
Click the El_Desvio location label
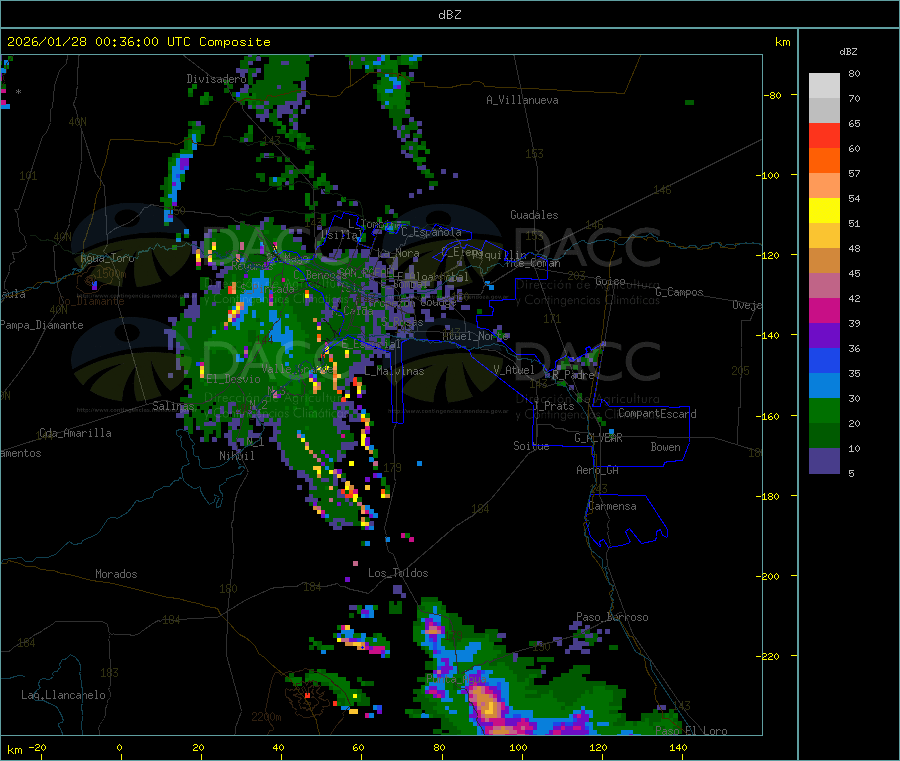tap(233, 379)
